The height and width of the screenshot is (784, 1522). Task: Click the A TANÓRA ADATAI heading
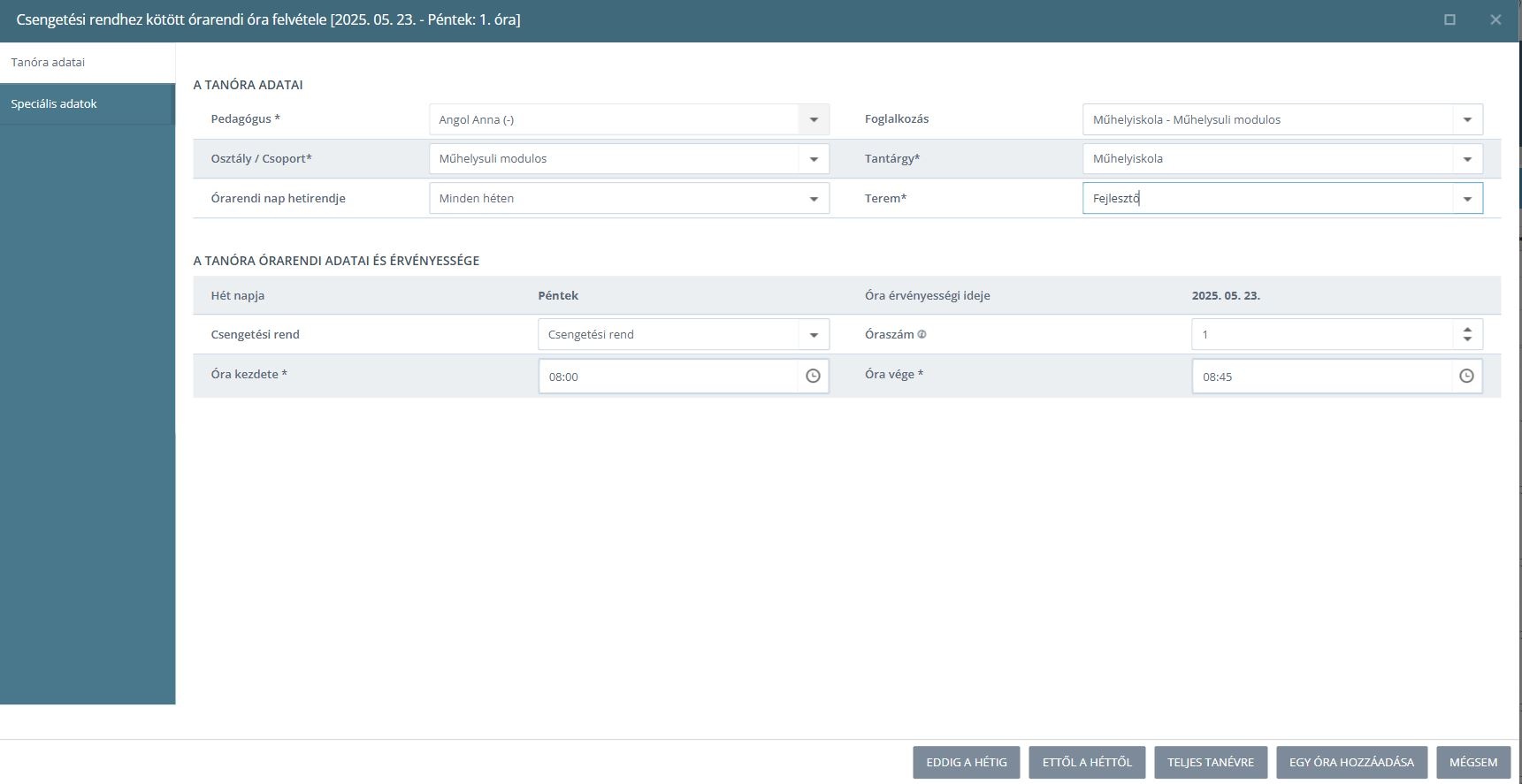[248, 85]
